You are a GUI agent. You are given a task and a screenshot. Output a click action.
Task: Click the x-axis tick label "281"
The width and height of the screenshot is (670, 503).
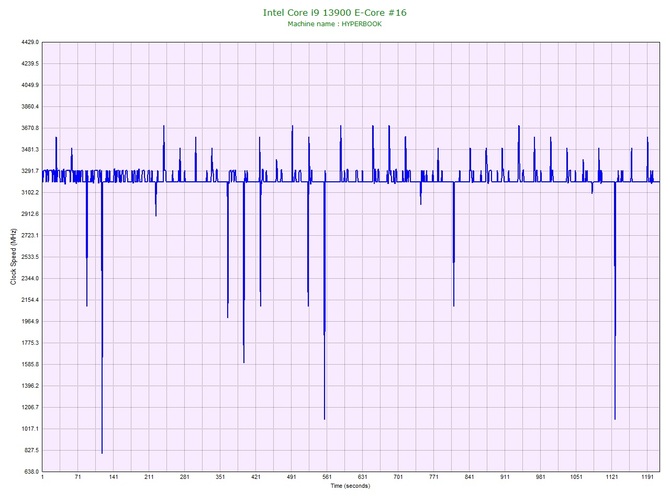185,477
